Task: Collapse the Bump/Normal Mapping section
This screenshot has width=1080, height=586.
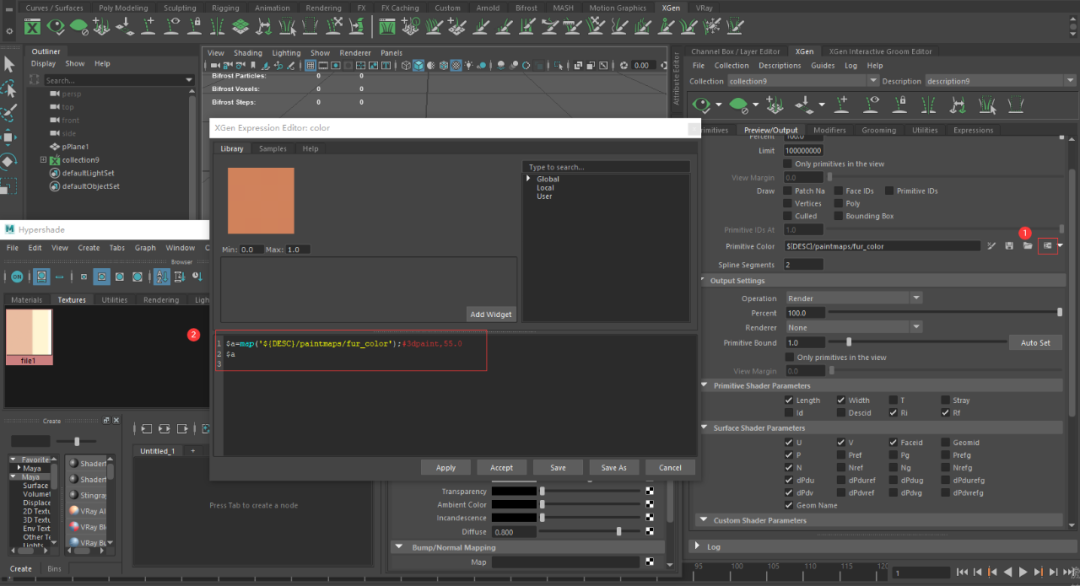Action: [x=399, y=547]
